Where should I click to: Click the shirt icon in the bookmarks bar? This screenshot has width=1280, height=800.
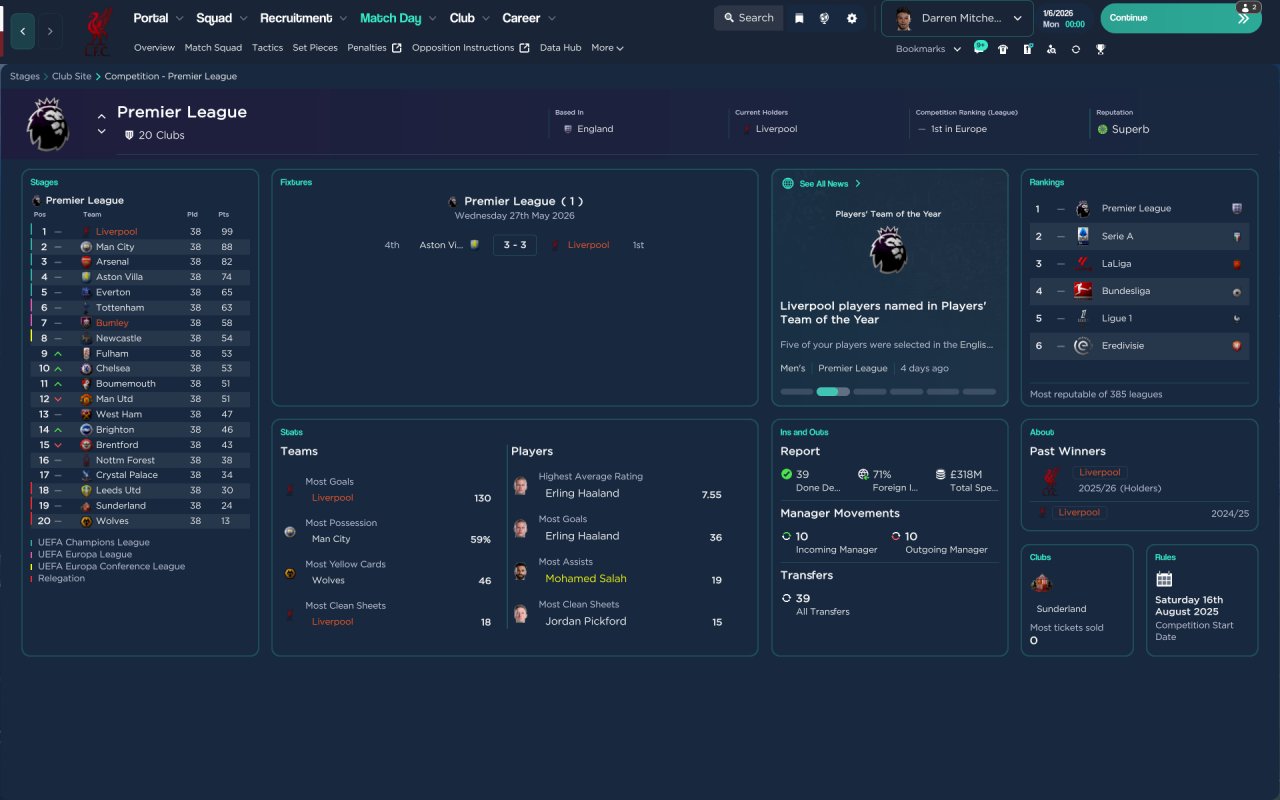coord(1003,49)
